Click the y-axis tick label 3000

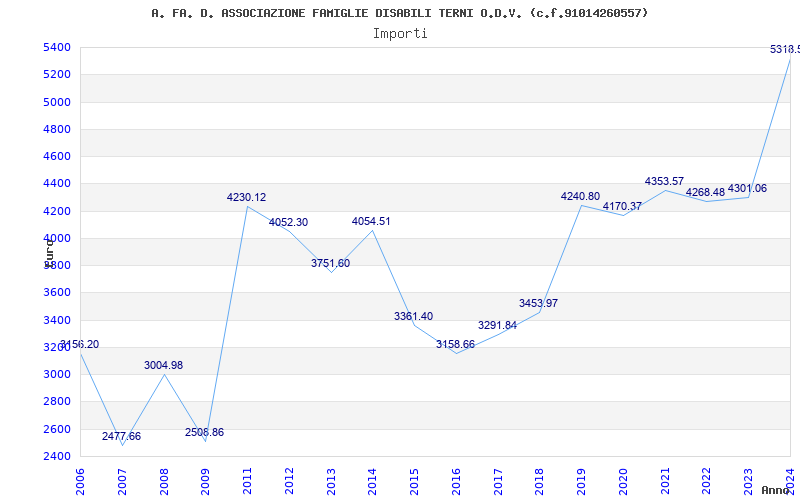click(x=57, y=374)
